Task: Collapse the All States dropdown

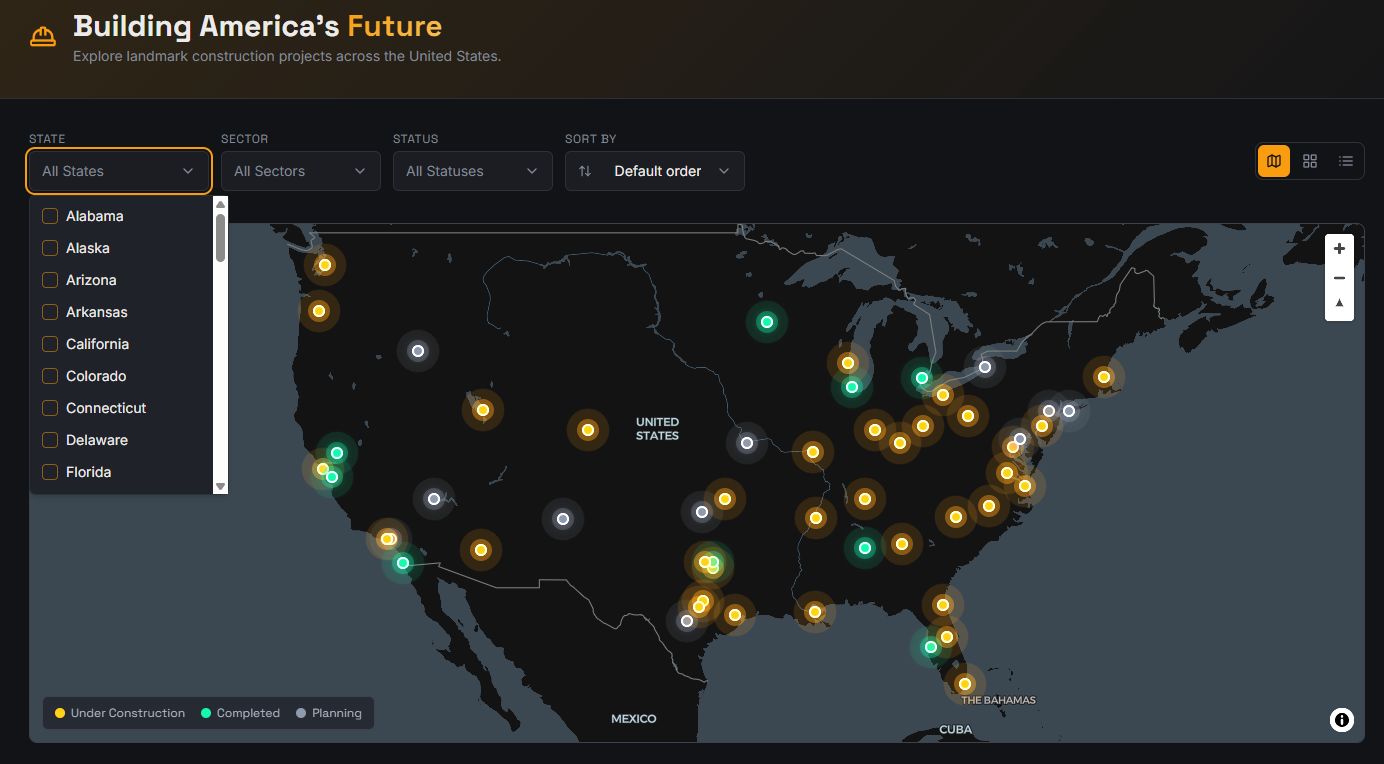Action: click(118, 171)
